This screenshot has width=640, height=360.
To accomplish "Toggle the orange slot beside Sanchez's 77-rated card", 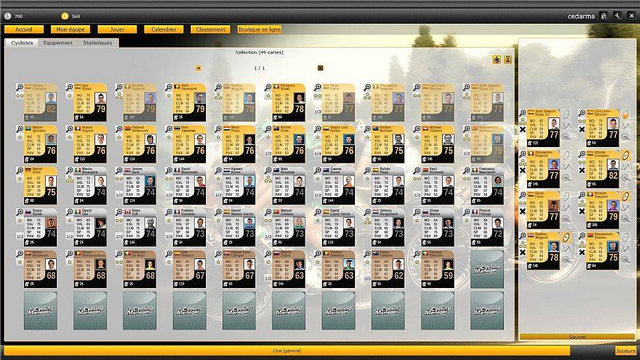I will (625, 116).
